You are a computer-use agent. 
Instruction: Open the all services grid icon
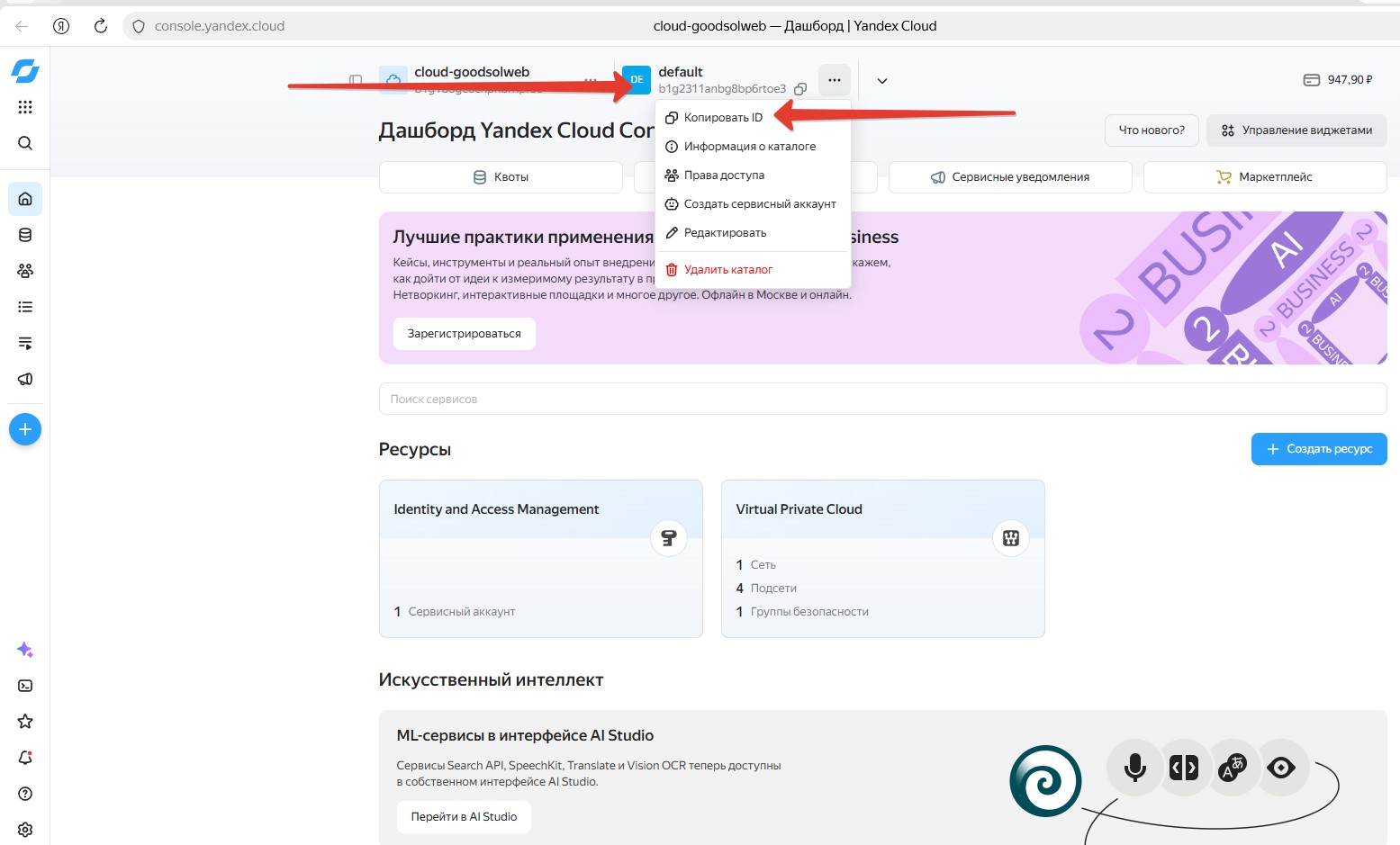[25, 107]
